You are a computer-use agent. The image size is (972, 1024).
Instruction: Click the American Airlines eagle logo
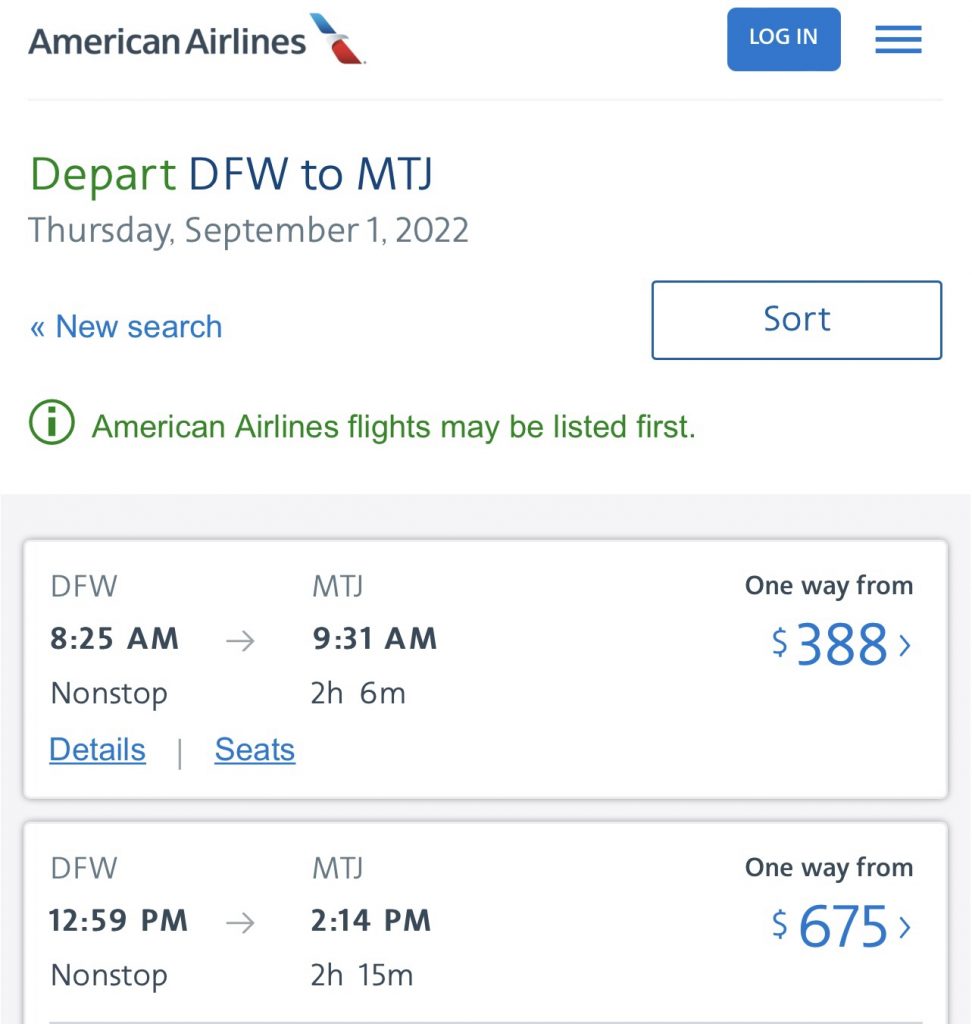point(337,40)
